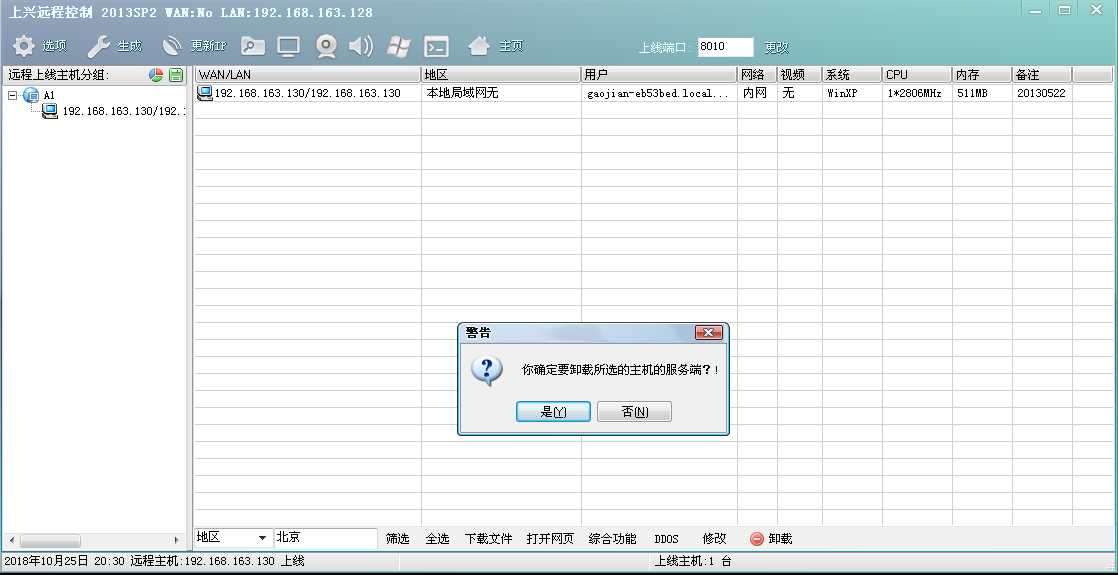
Task: Open the remote screen monitor icon
Action: [288, 46]
